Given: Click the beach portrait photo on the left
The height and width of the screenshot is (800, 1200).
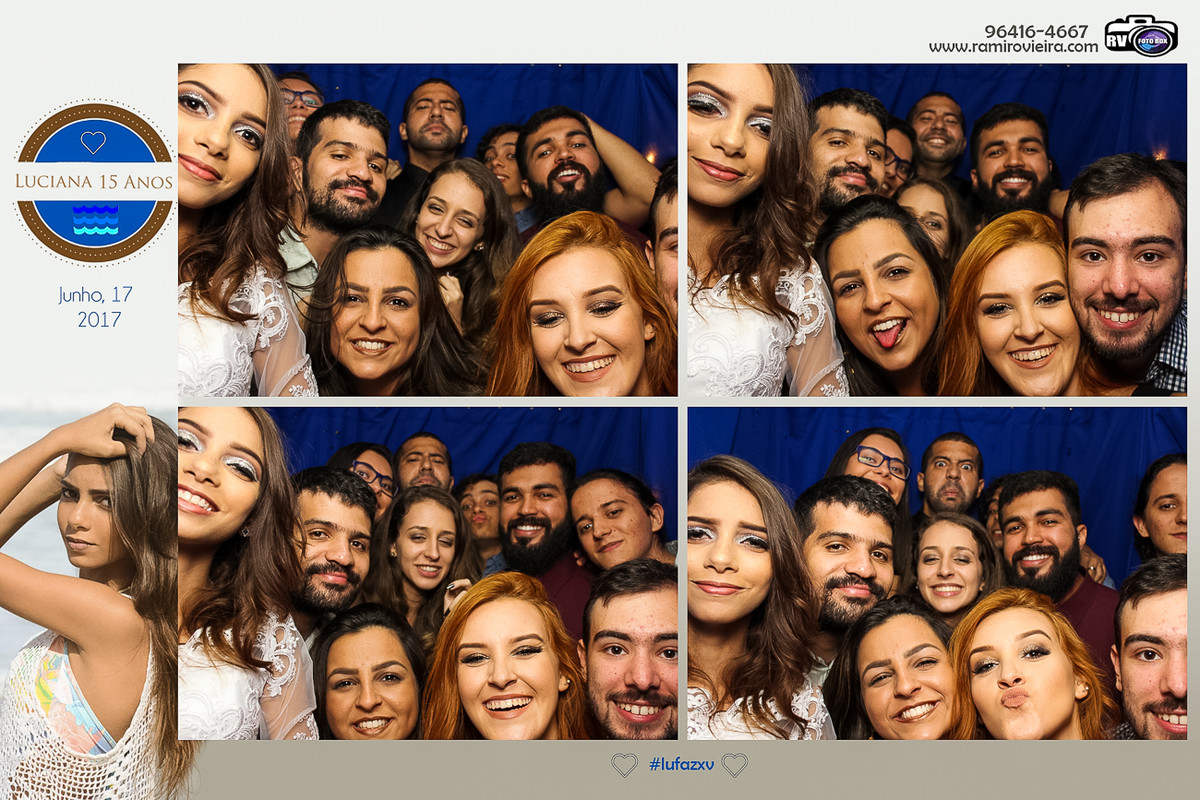Looking at the screenshot, I should [88, 600].
